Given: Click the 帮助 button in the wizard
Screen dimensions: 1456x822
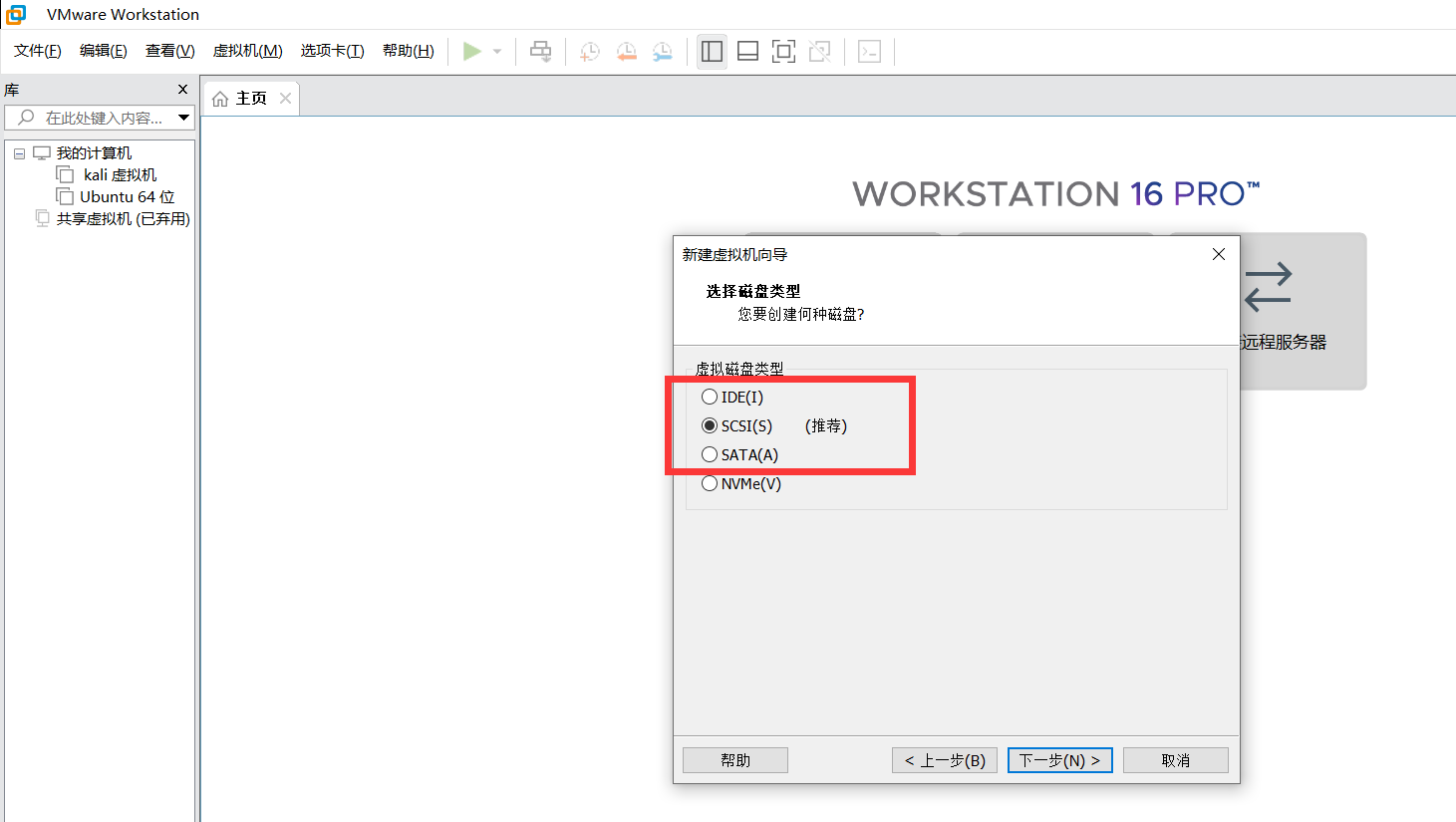Looking at the screenshot, I should [x=735, y=760].
